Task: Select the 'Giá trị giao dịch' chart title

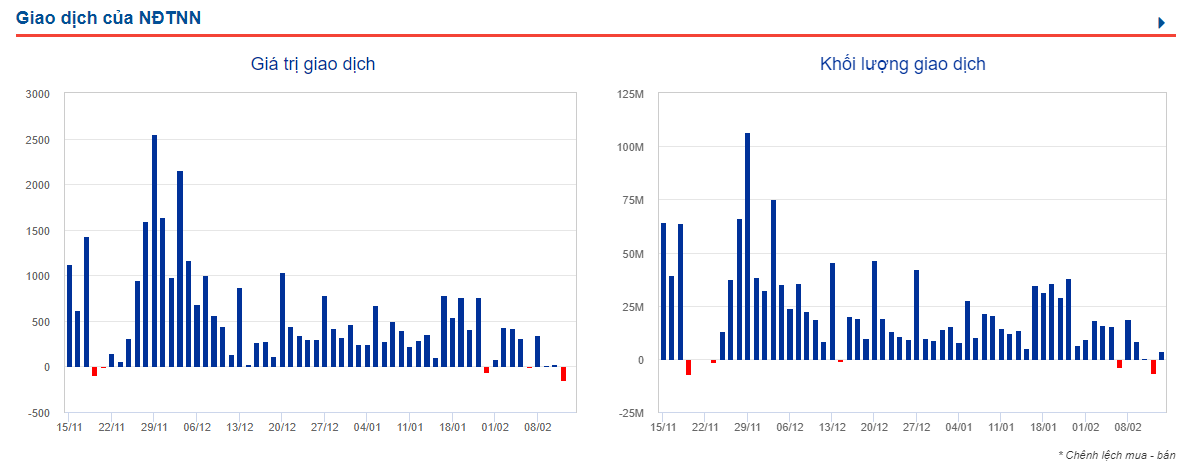Action: tap(313, 64)
